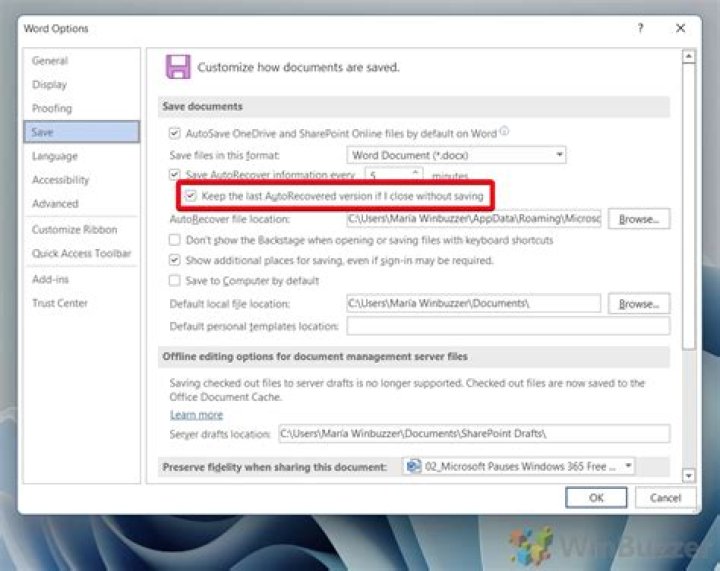The width and height of the screenshot is (720, 571).
Task: Click the scroll up arrow
Action: pyautogui.click(x=688, y=56)
